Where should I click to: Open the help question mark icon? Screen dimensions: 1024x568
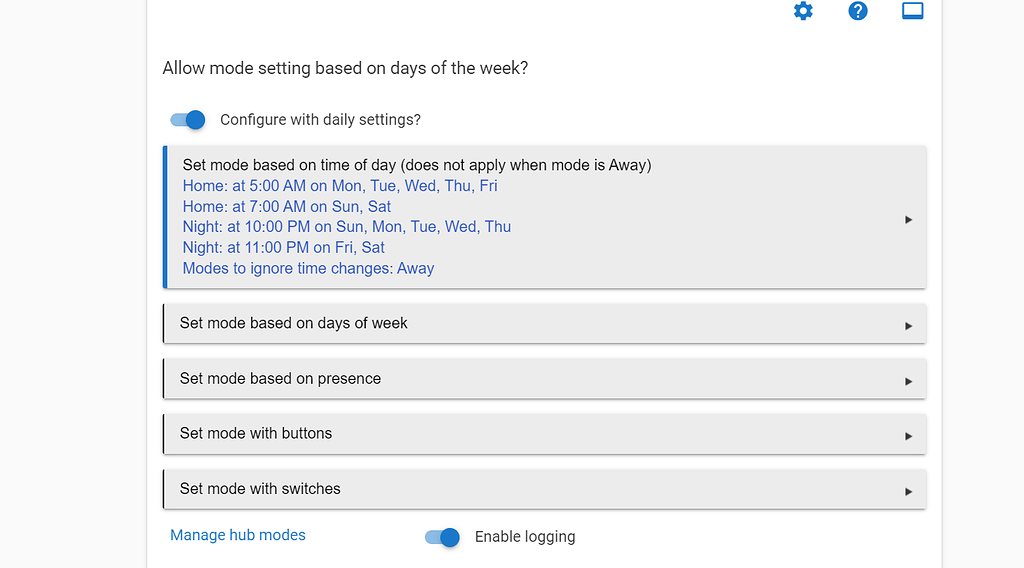pyautogui.click(x=857, y=10)
